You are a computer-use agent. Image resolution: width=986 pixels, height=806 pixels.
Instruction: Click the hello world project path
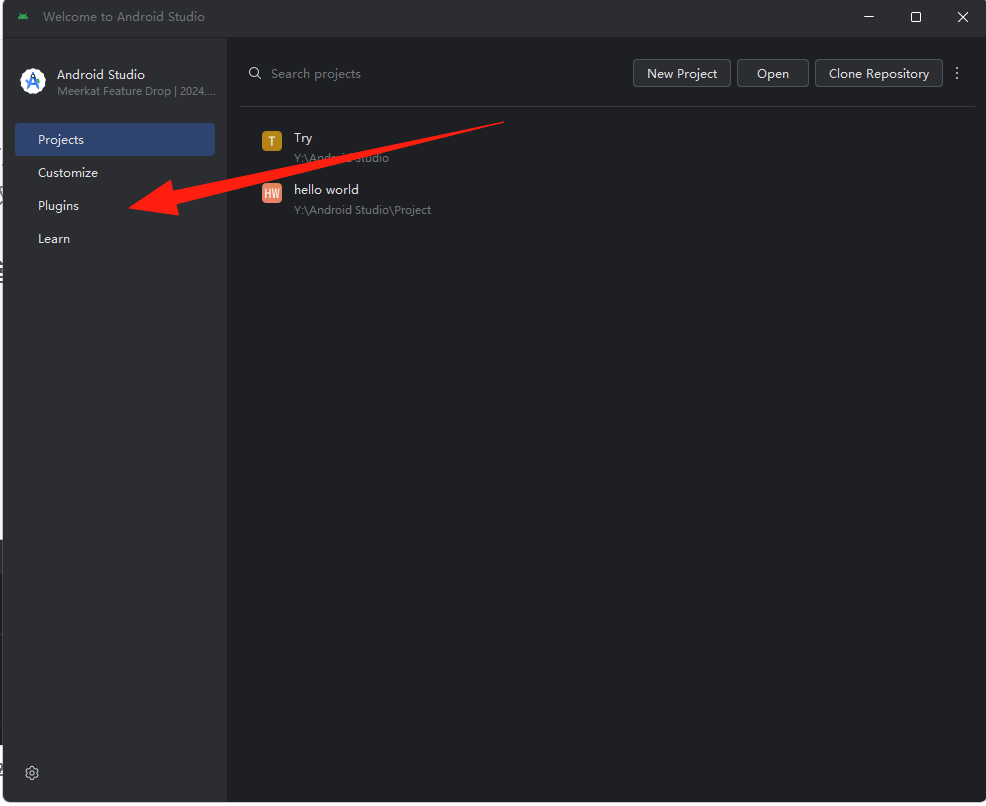coord(362,210)
